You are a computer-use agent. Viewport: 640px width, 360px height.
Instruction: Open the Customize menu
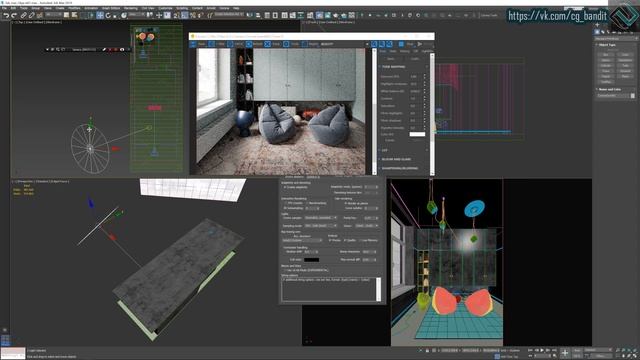pyautogui.click(x=165, y=8)
